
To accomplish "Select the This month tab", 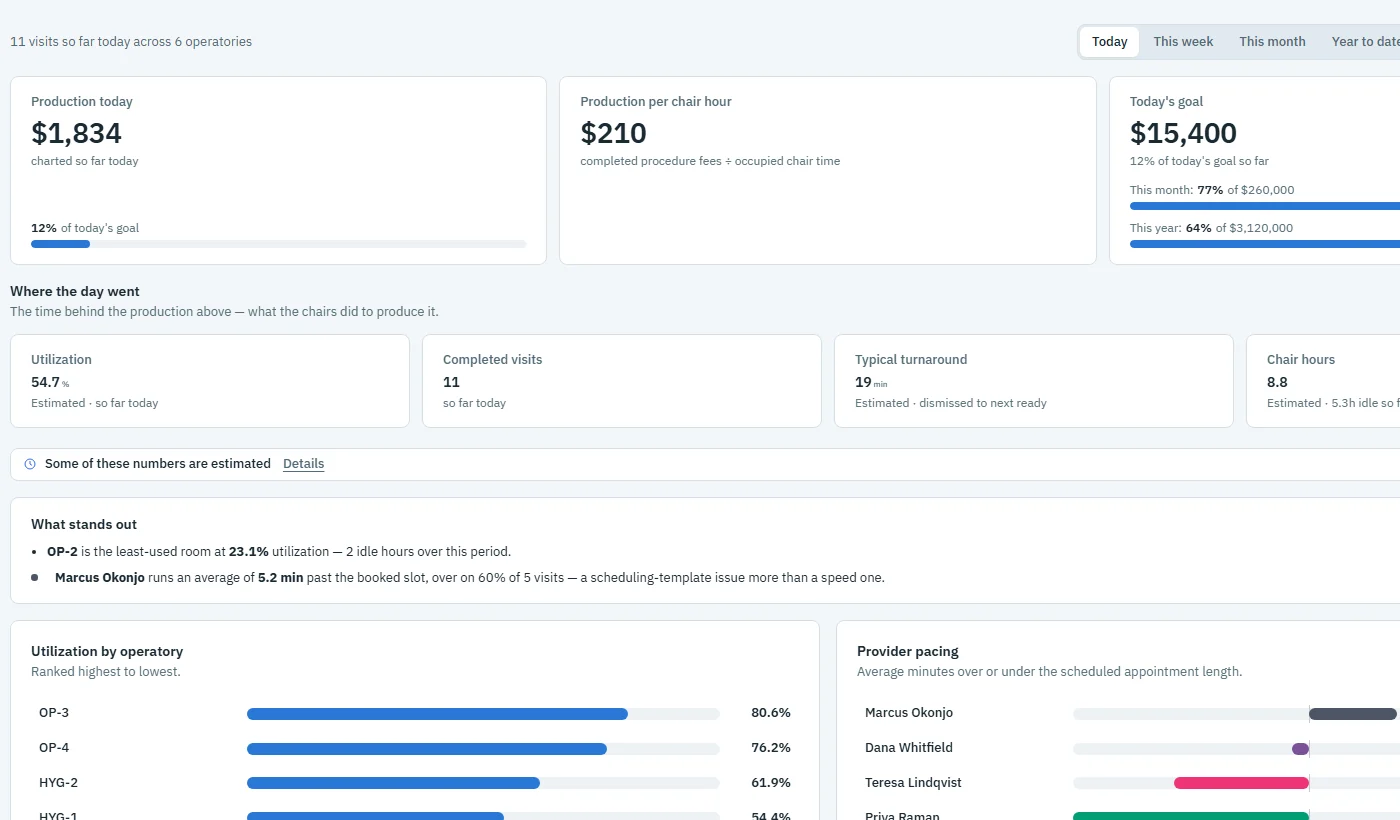I will [1272, 42].
